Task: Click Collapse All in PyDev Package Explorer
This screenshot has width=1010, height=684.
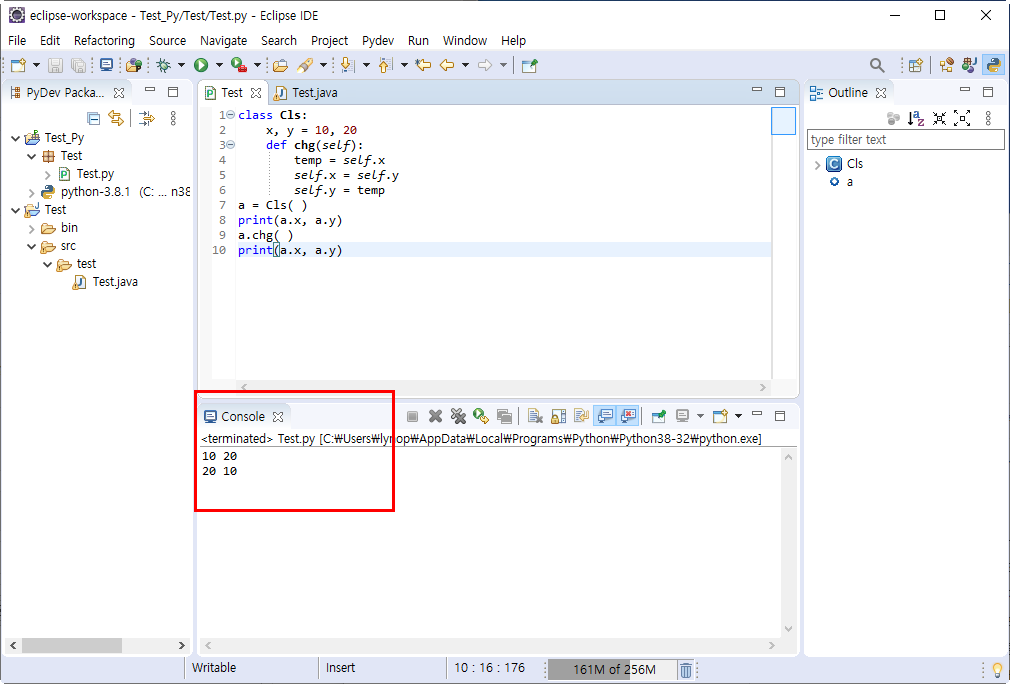Action: (93, 119)
